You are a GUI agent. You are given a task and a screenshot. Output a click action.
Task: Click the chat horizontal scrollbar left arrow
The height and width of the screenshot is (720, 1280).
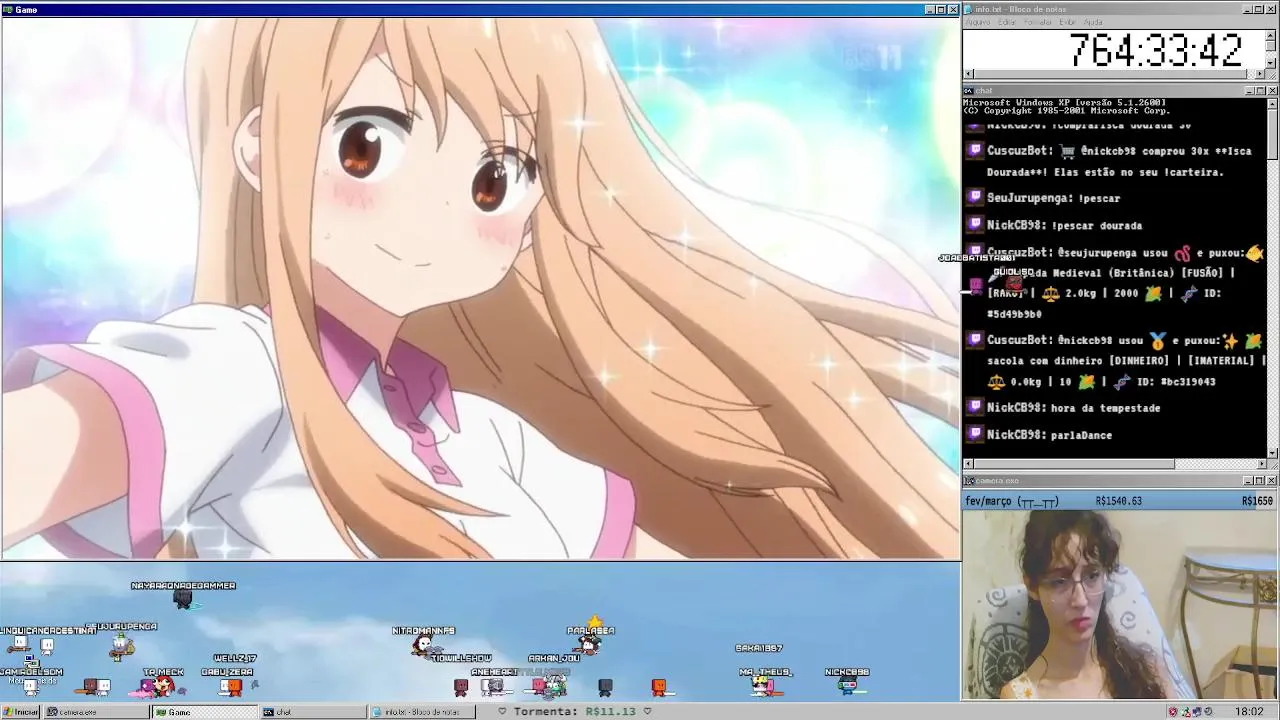click(x=968, y=464)
